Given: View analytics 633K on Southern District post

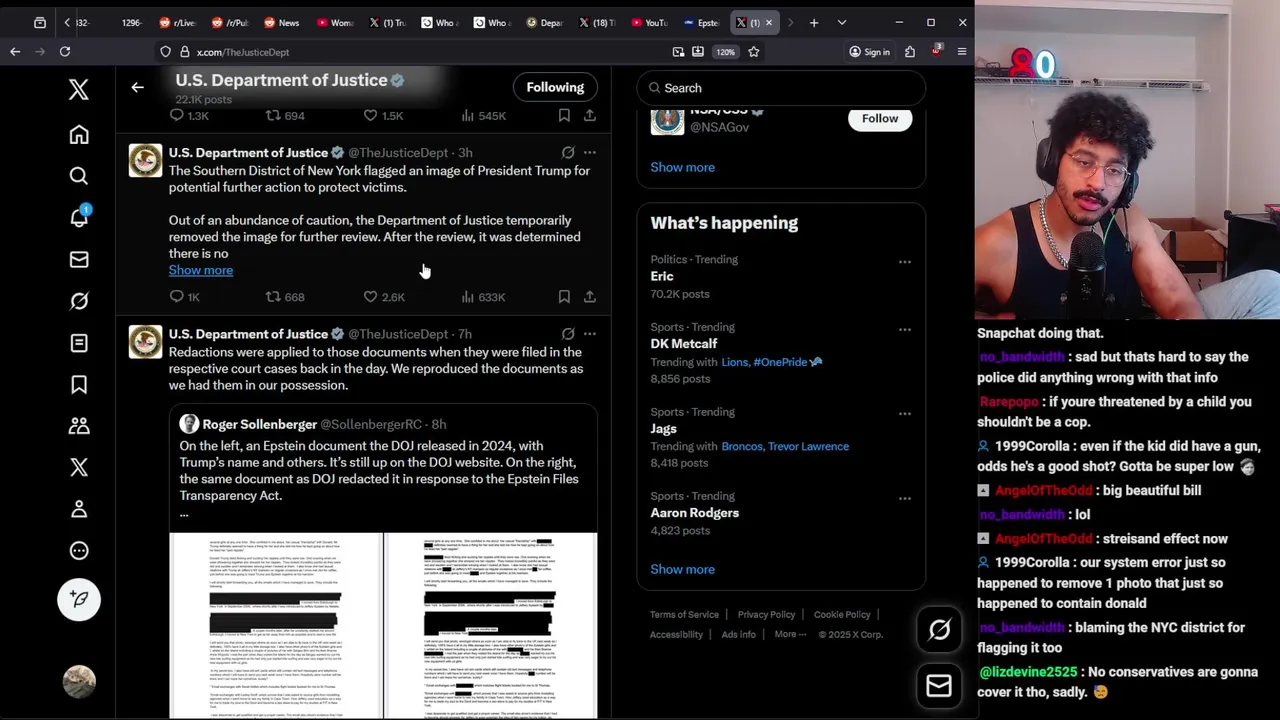Looking at the screenshot, I should click(x=483, y=297).
